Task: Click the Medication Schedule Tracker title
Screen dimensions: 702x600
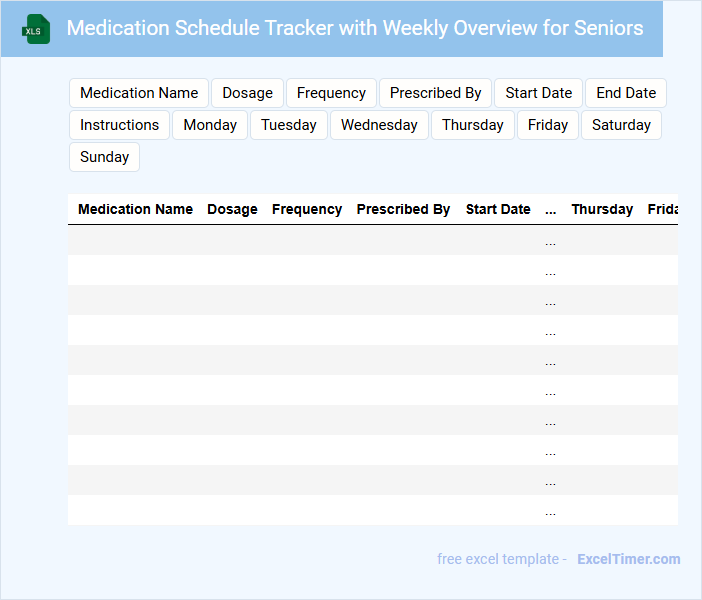Action: coord(355,28)
